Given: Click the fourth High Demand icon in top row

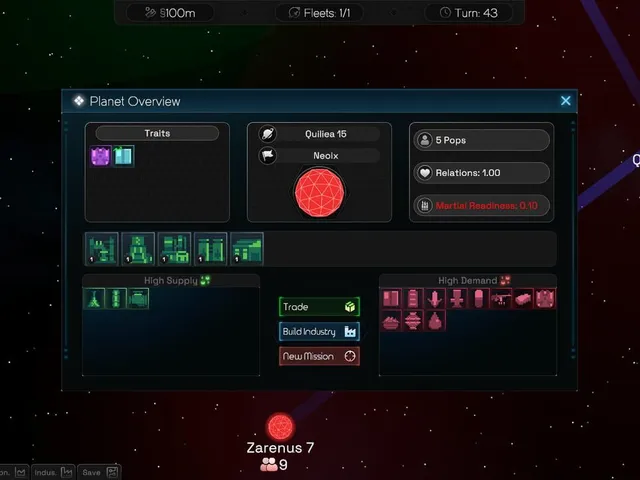Looking at the screenshot, I should click(x=457, y=298).
